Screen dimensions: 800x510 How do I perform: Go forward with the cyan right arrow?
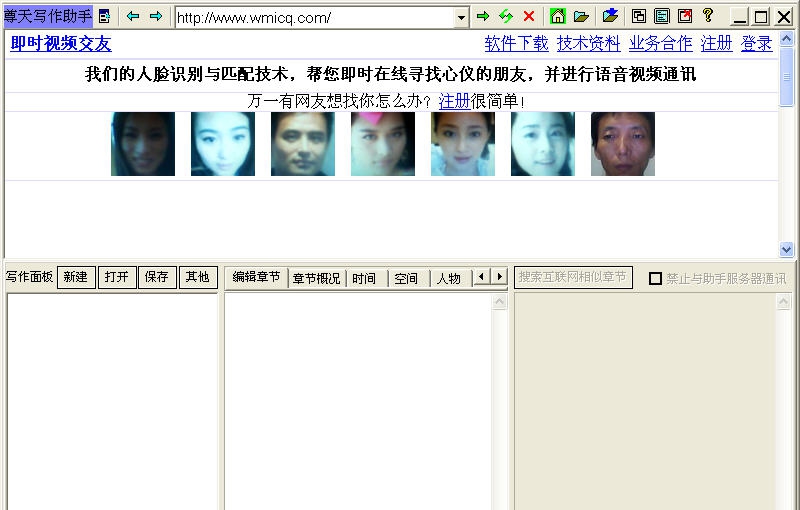click(x=156, y=16)
